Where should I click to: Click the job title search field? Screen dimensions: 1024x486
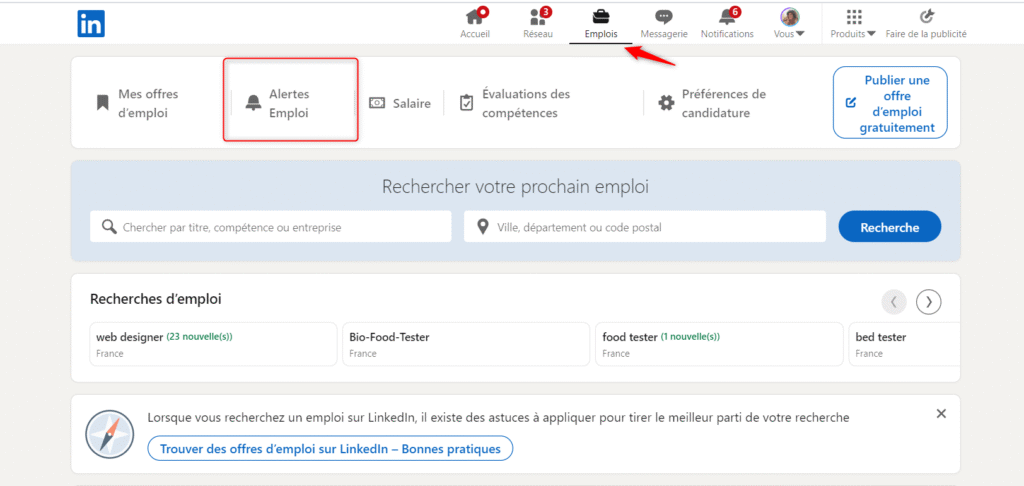[270, 227]
